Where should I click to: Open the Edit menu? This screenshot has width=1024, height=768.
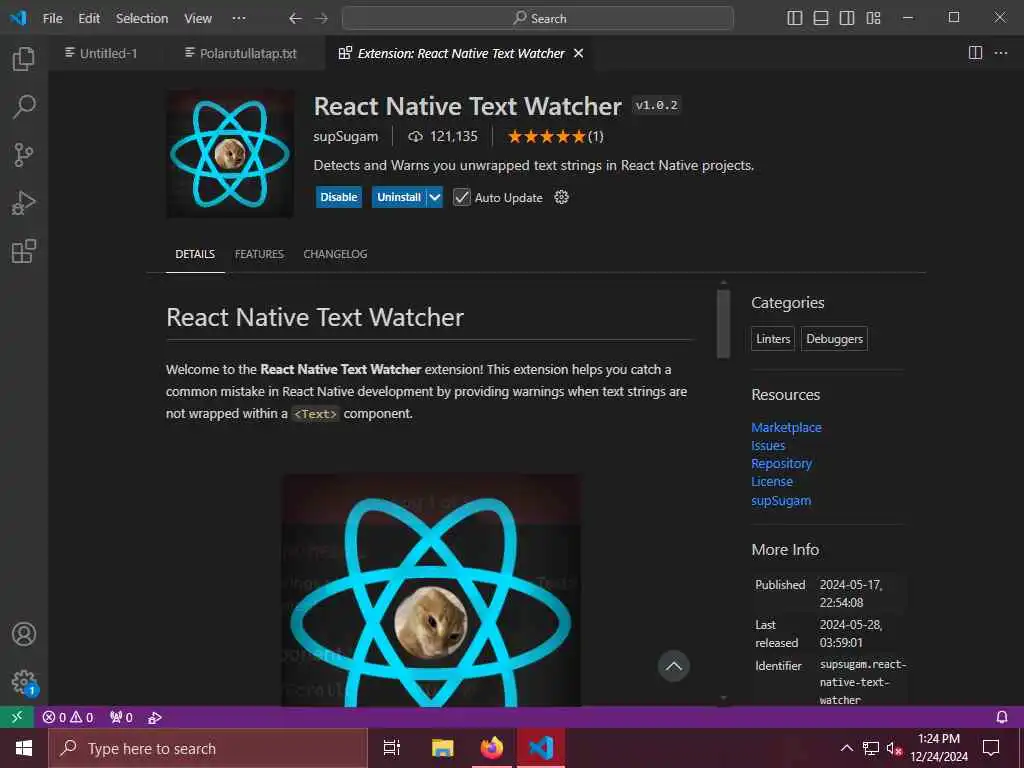click(x=89, y=18)
